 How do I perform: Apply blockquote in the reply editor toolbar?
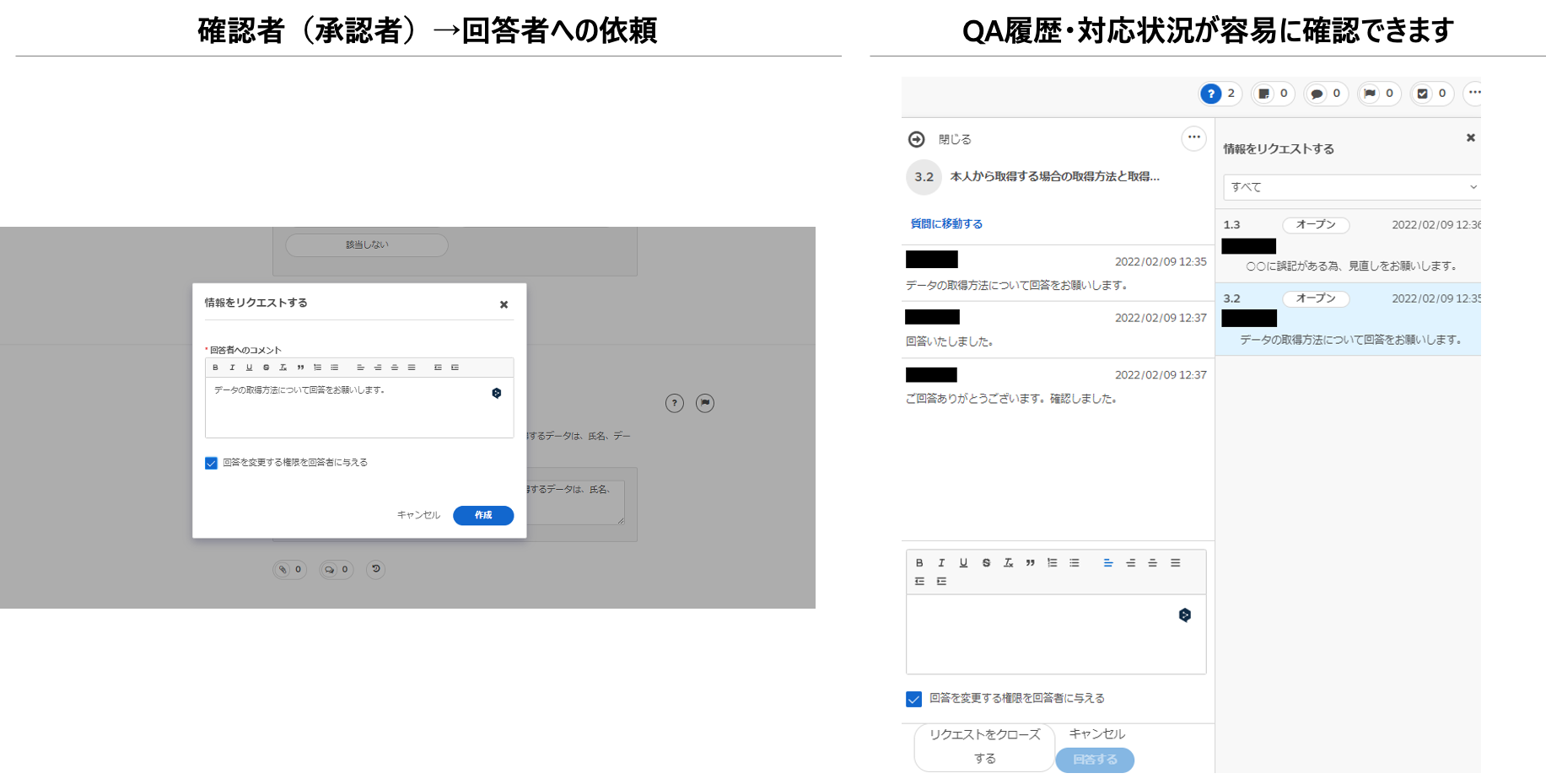tap(1030, 563)
